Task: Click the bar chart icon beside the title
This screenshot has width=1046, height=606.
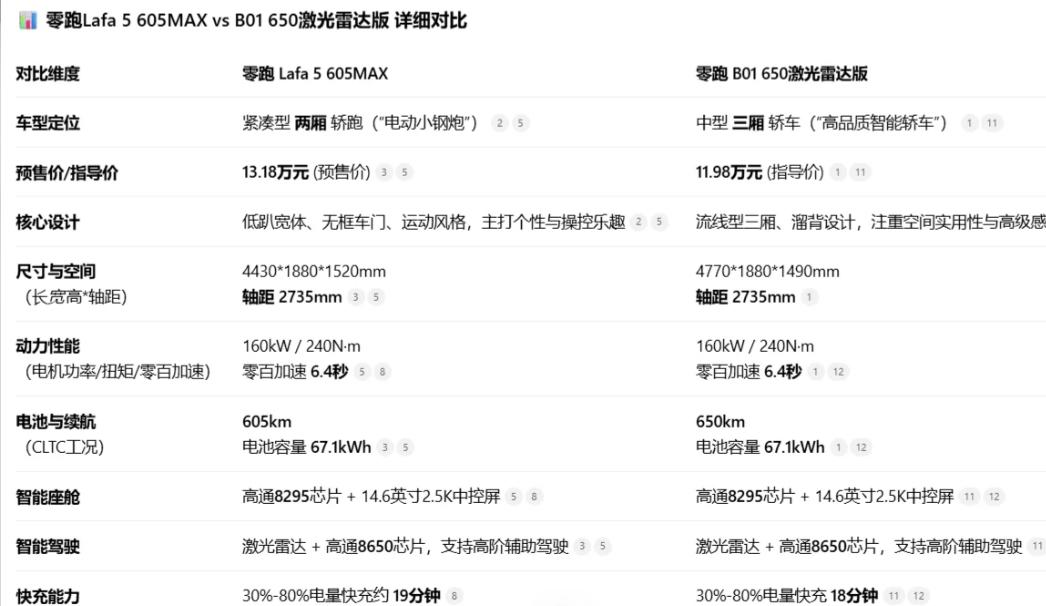Action: point(27,21)
